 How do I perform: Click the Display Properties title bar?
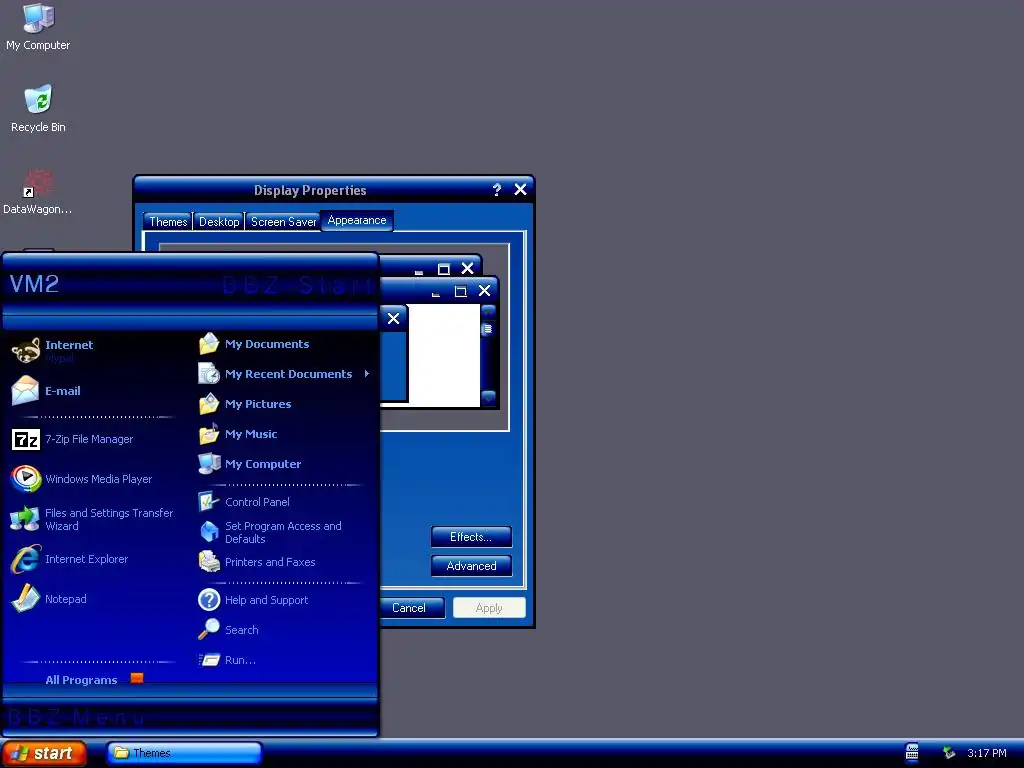pos(310,190)
